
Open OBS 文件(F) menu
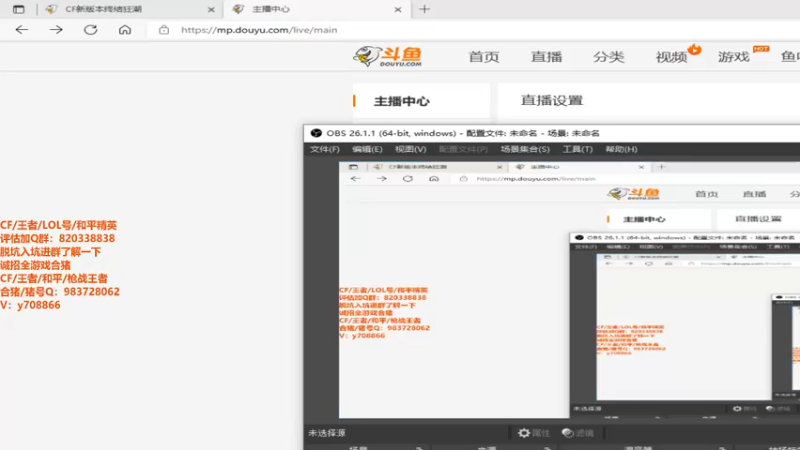point(324,149)
